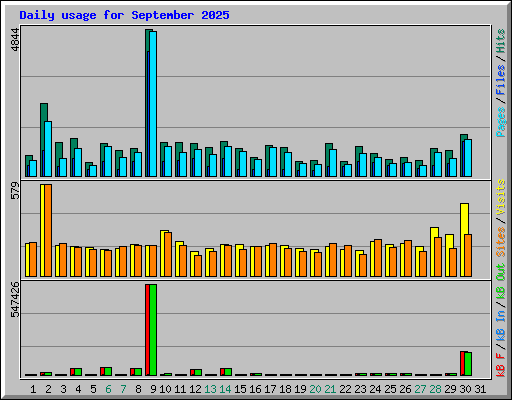
Task: Click the tall green kB Out bar for day 9
Action: pos(153,330)
